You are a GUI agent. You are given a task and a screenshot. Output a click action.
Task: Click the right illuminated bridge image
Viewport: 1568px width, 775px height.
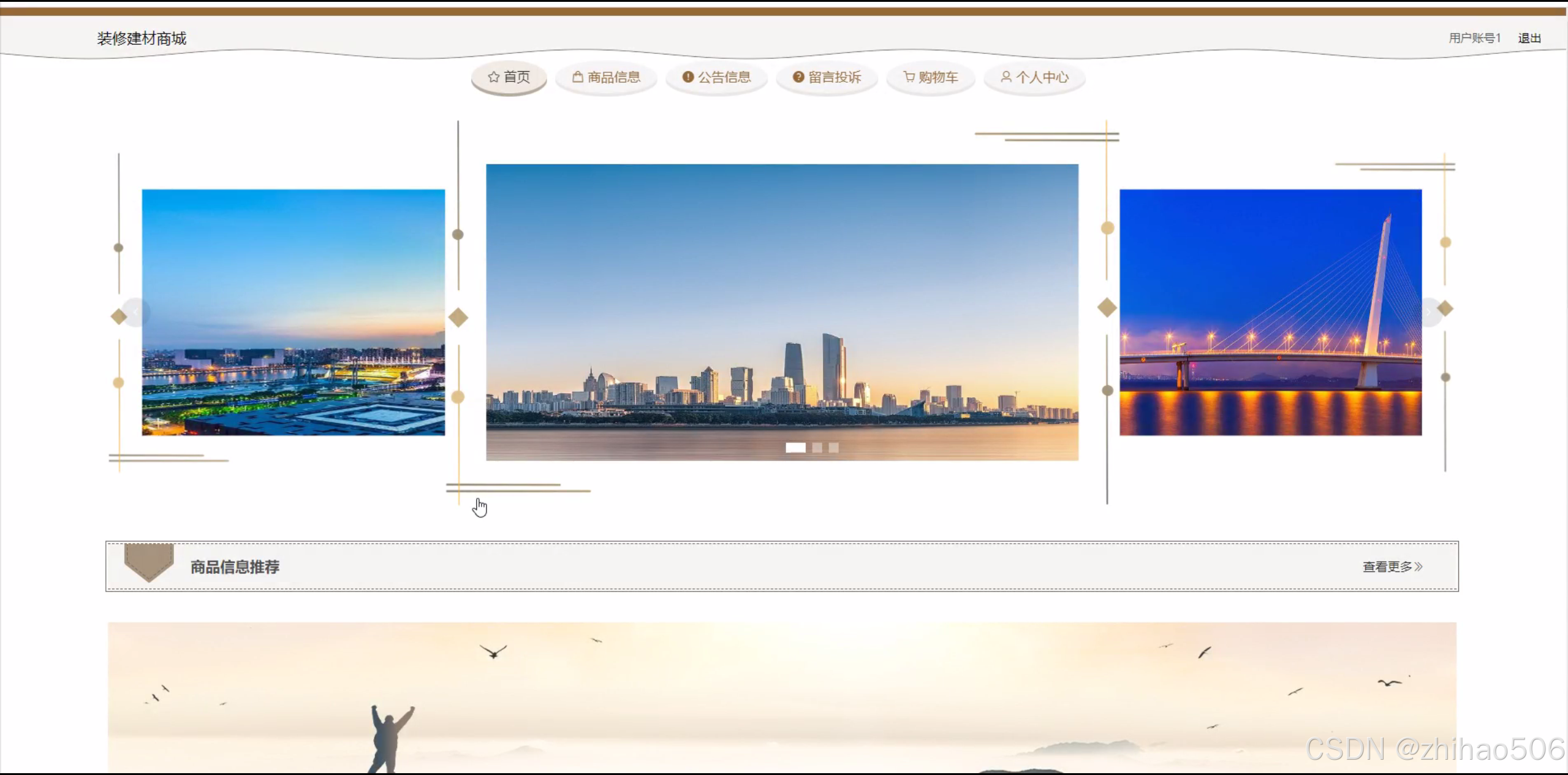click(1270, 313)
